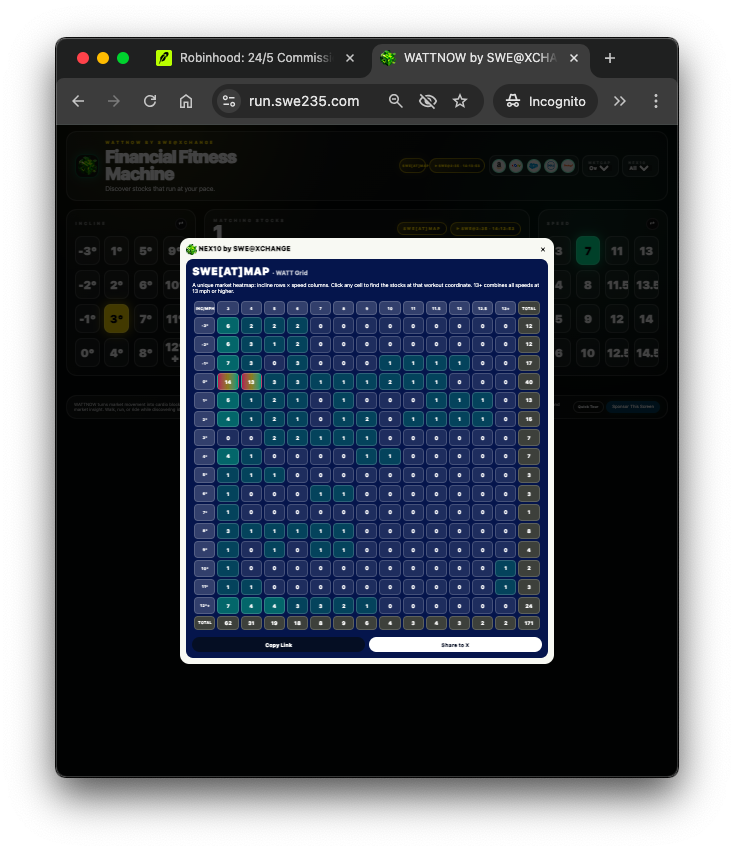734x851 pixels.
Task: Bookmark this page with the star icon
Action: 460,101
